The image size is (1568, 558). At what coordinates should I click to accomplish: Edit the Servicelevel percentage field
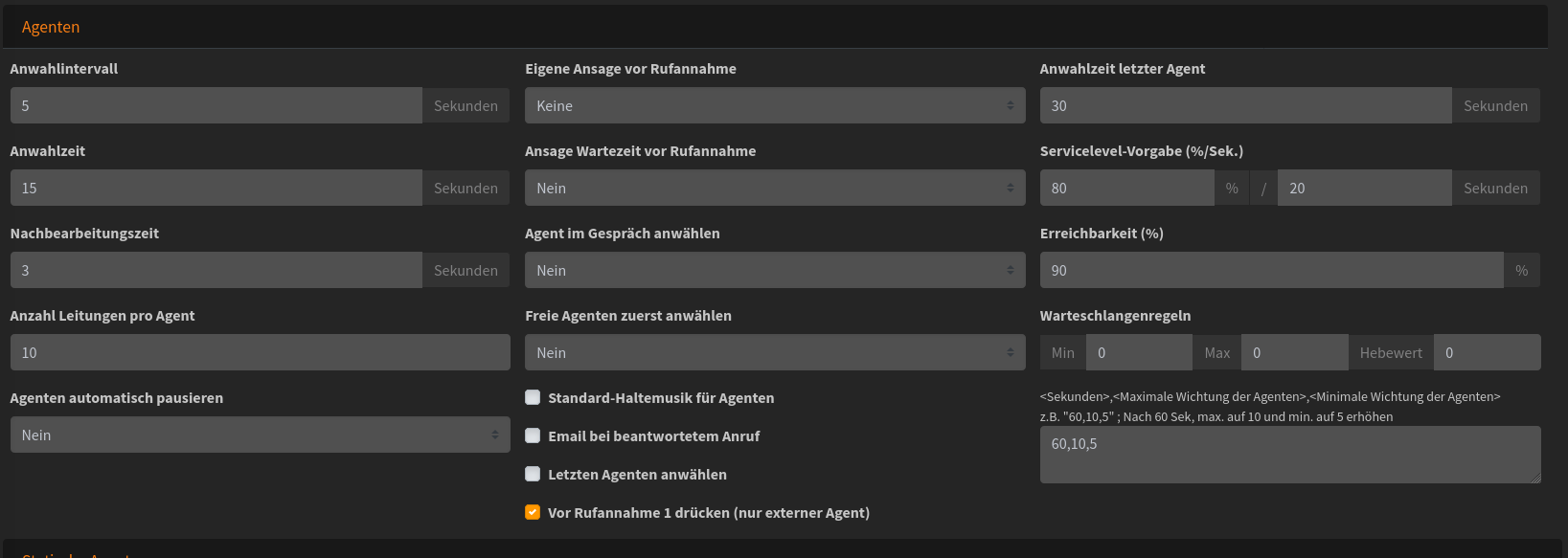[1126, 188]
